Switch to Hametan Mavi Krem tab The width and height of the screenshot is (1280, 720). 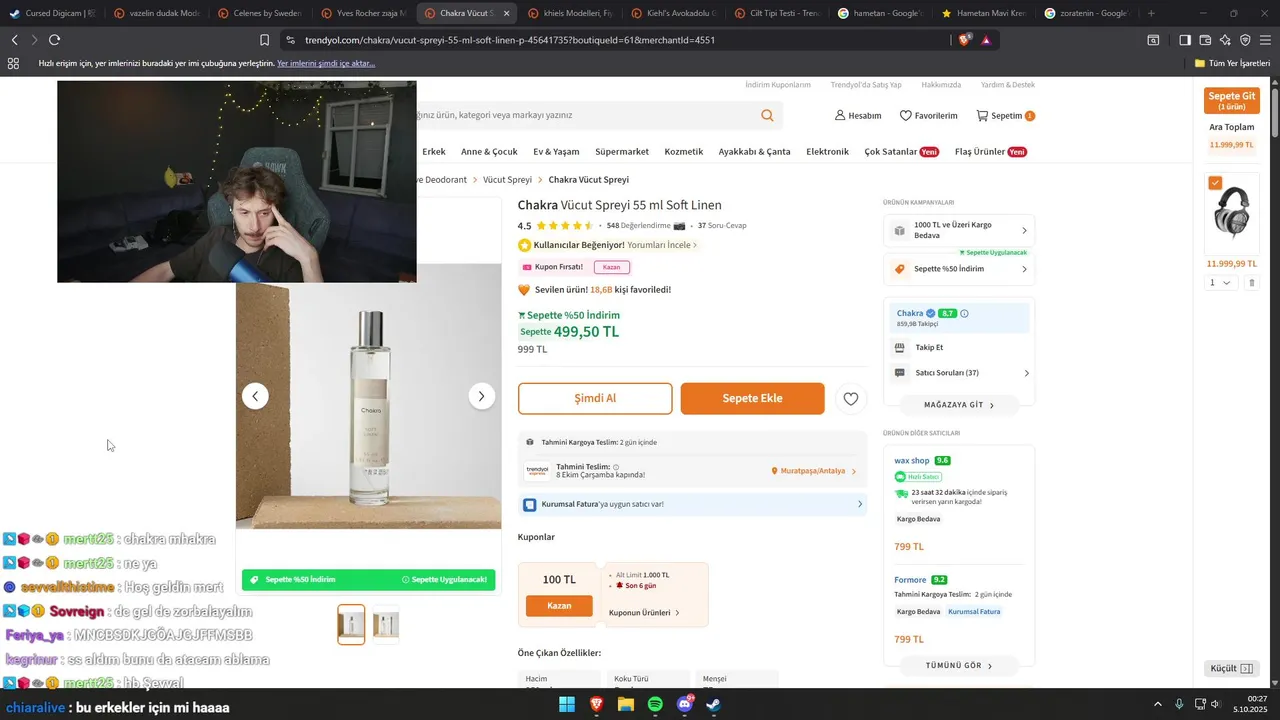[985, 13]
